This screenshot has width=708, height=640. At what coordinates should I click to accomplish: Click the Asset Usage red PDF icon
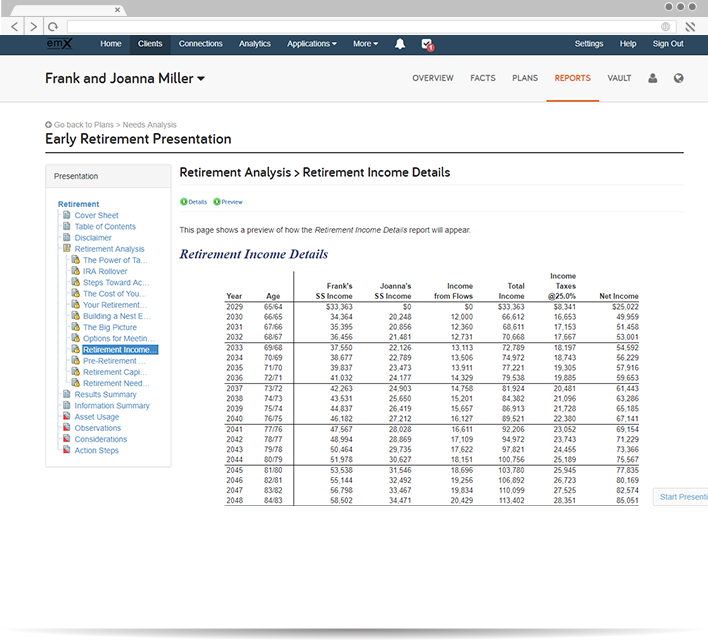[x=67, y=416]
